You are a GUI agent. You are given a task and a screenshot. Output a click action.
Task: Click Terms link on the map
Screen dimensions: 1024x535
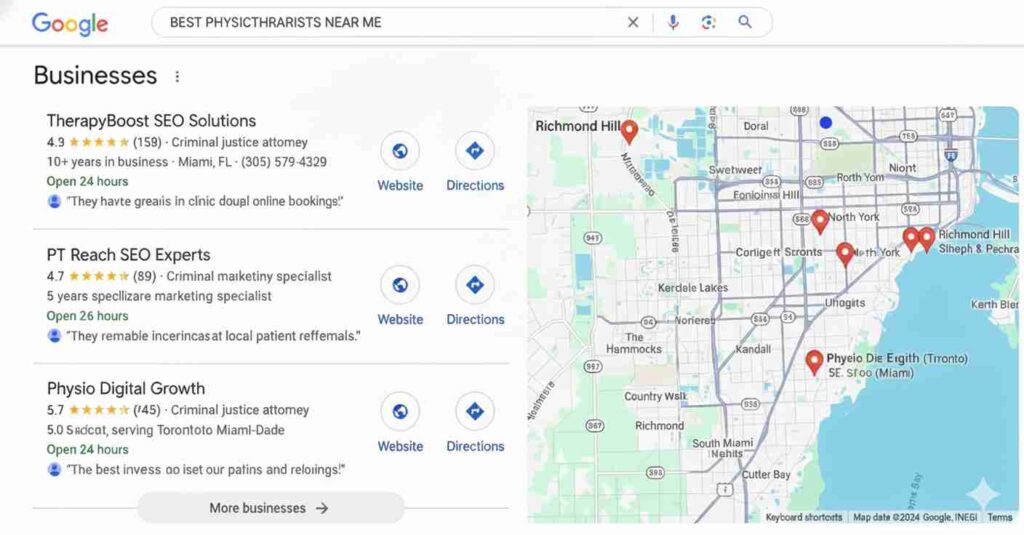[1000, 517]
